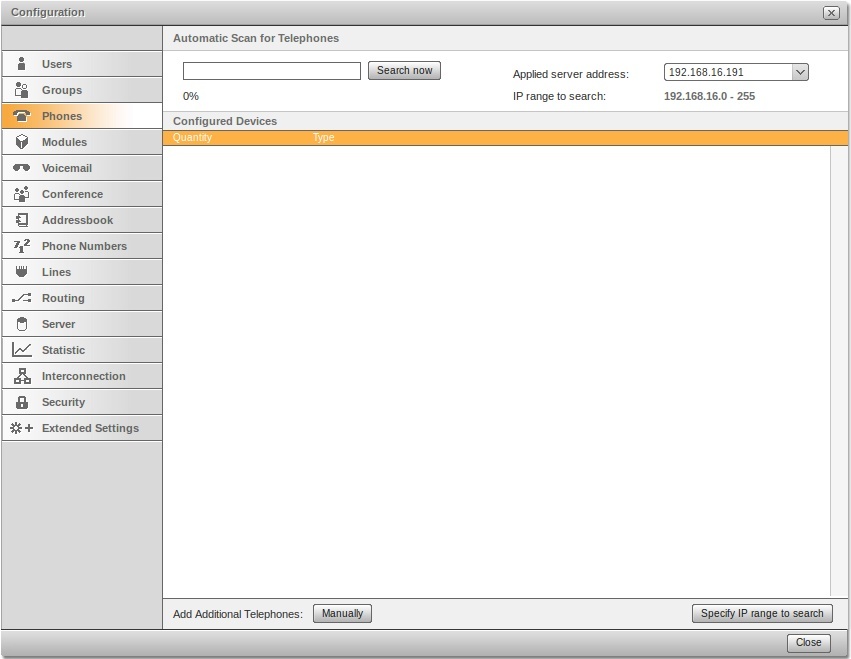This screenshot has height=659, width=851.
Task: Select the Phones sidebar entry
Action: pos(82,116)
